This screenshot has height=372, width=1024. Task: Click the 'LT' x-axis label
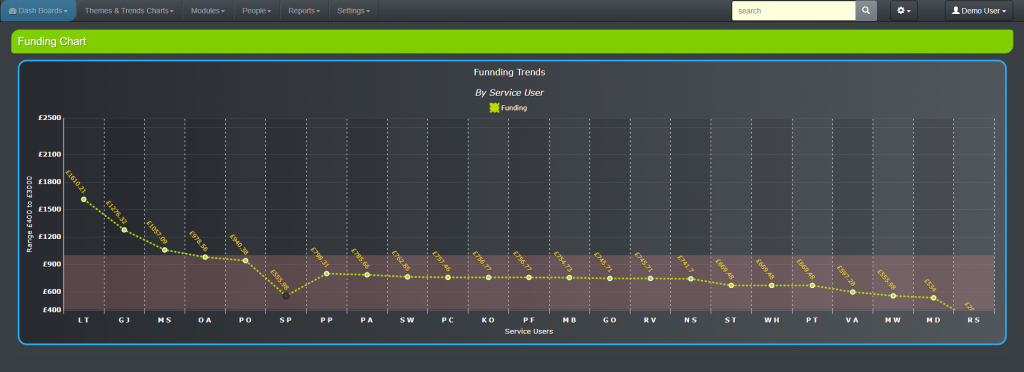click(84, 320)
